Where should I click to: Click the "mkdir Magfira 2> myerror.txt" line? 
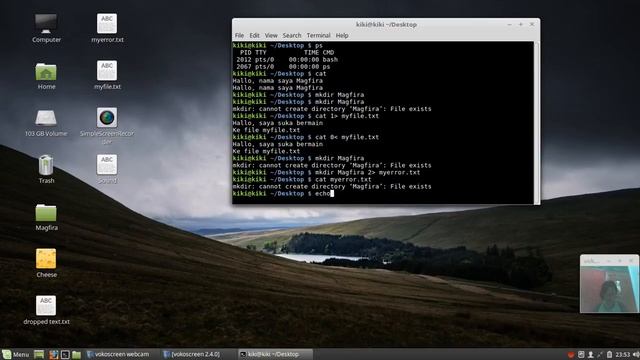tap(327, 172)
